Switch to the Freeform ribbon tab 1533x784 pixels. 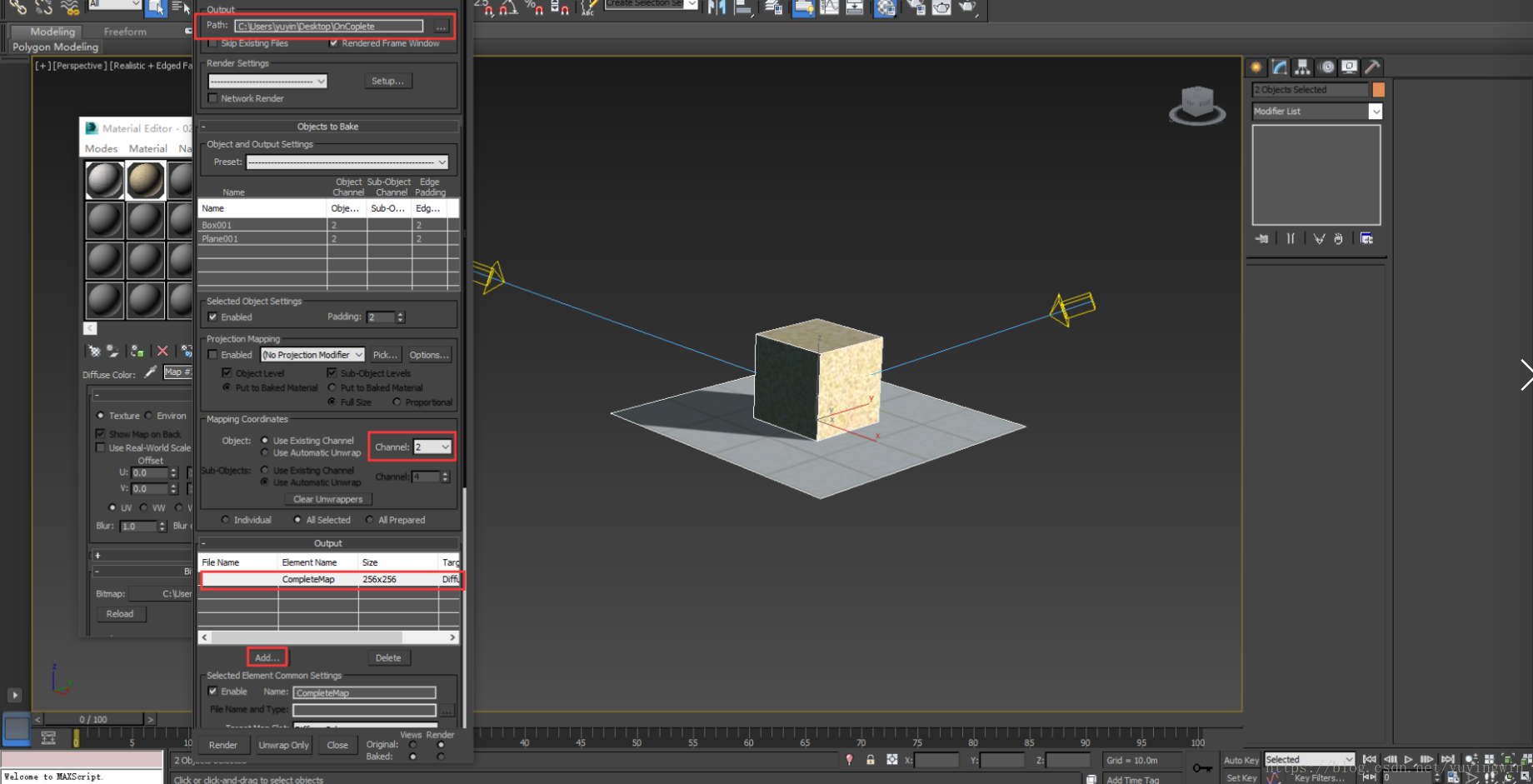(x=125, y=32)
